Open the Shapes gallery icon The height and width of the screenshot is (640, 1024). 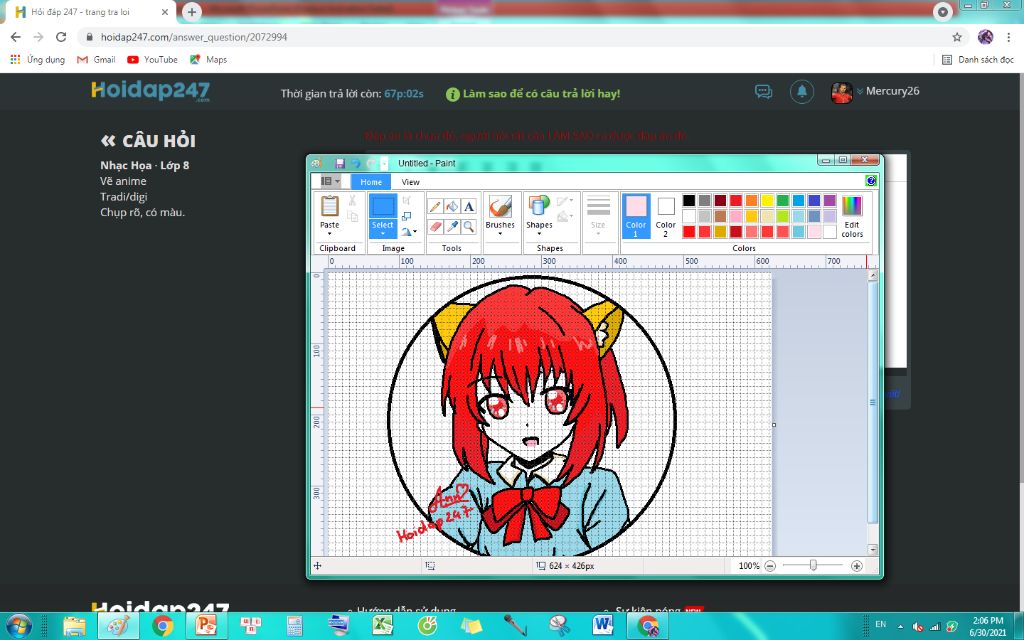tap(539, 206)
